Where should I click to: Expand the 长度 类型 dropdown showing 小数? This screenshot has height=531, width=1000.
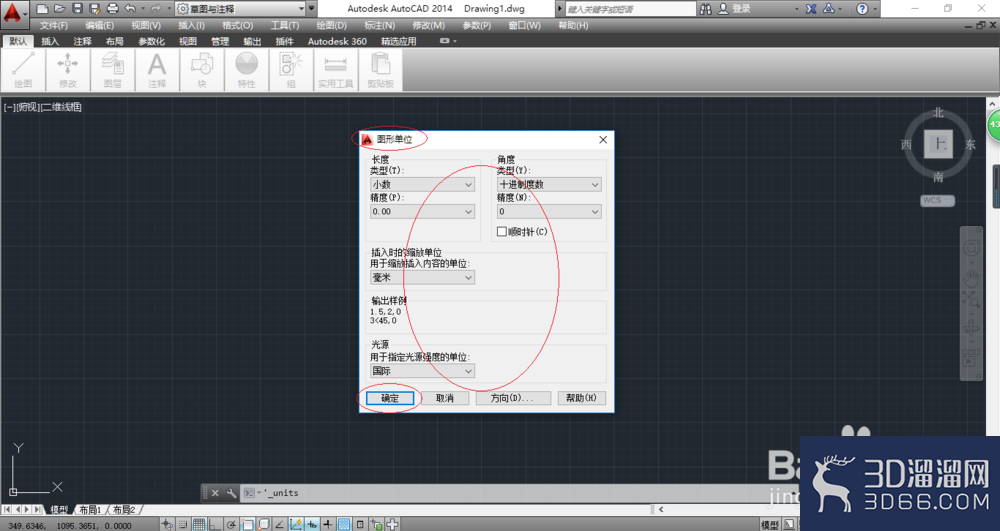[422, 184]
